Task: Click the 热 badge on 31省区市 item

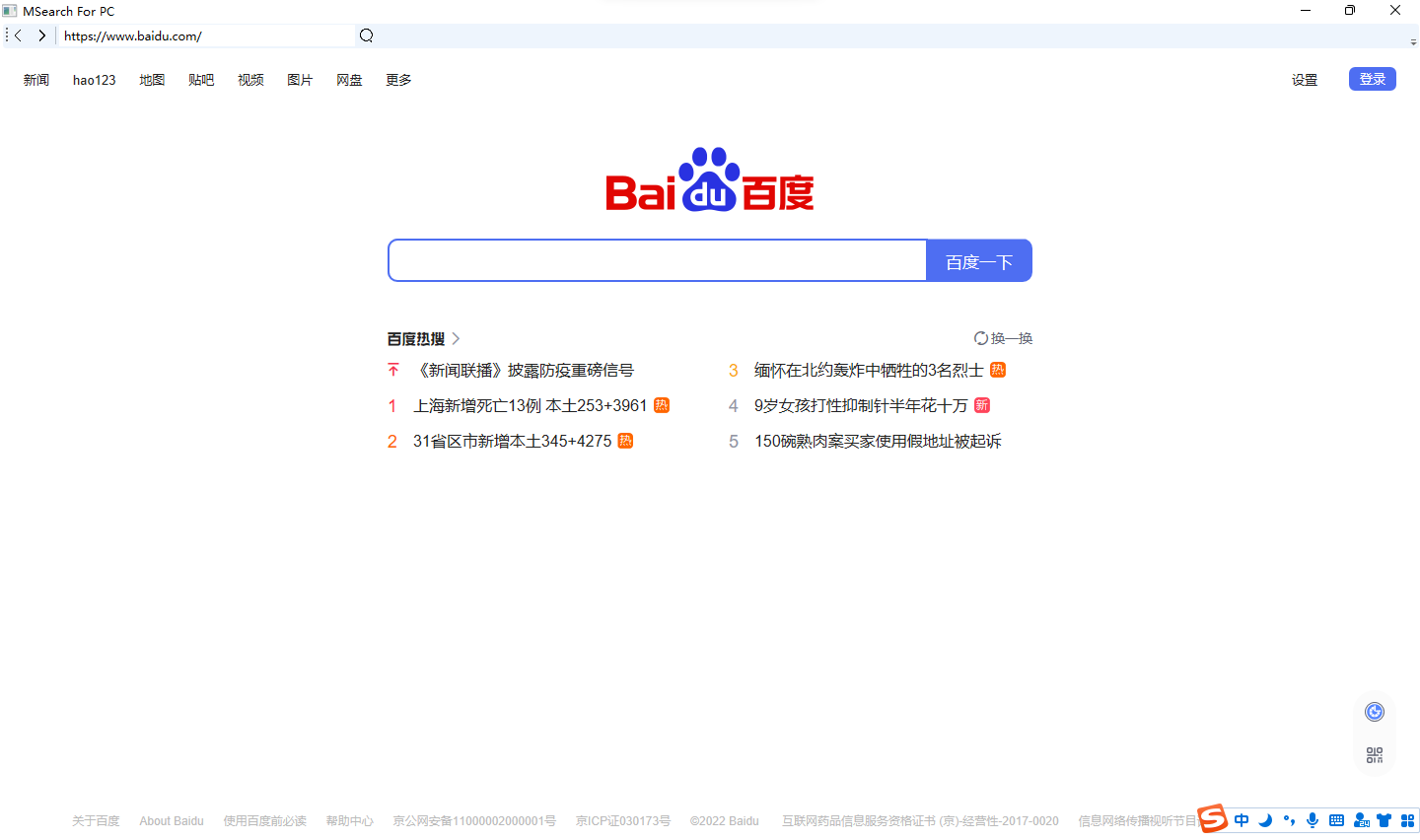Action: tap(625, 441)
